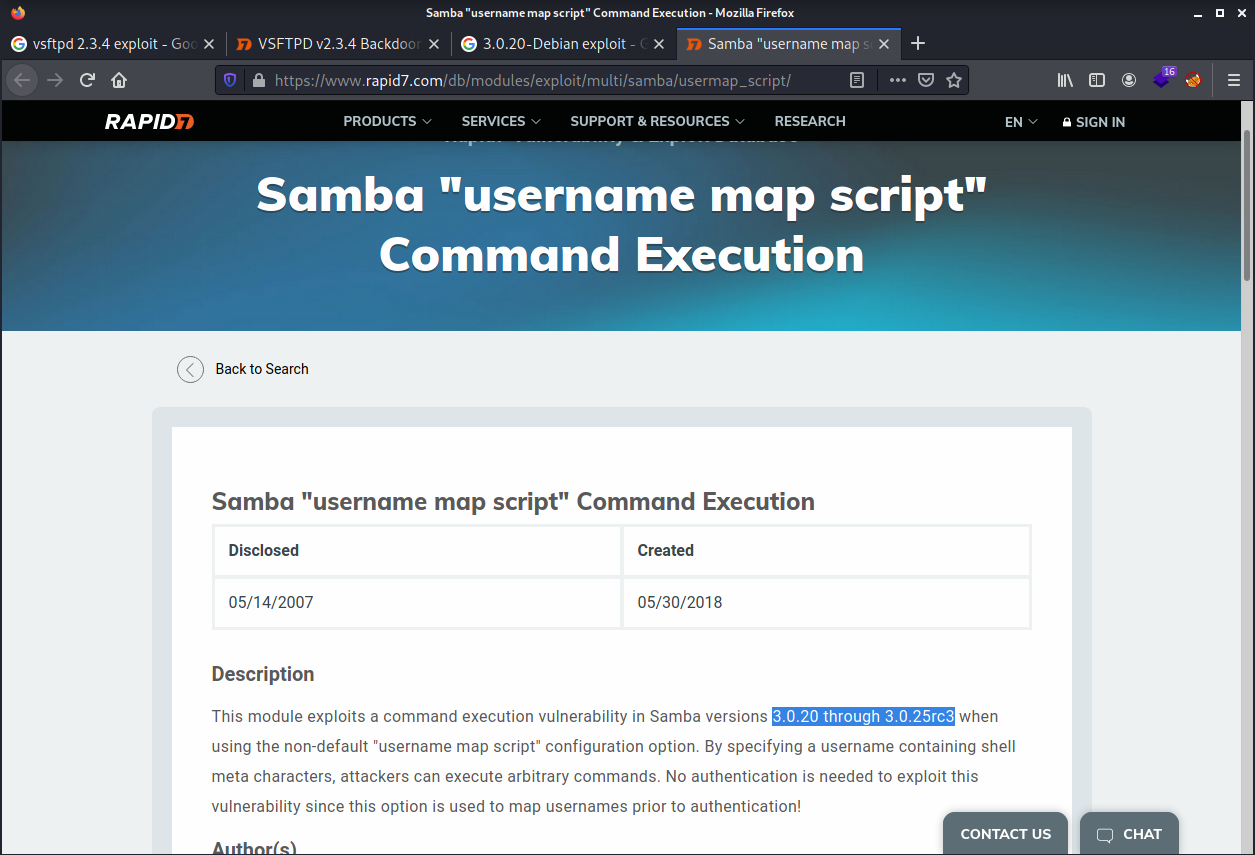The width and height of the screenshot is (1255, 855).
Task: View site security padlock information
Action: click(258, 80)
